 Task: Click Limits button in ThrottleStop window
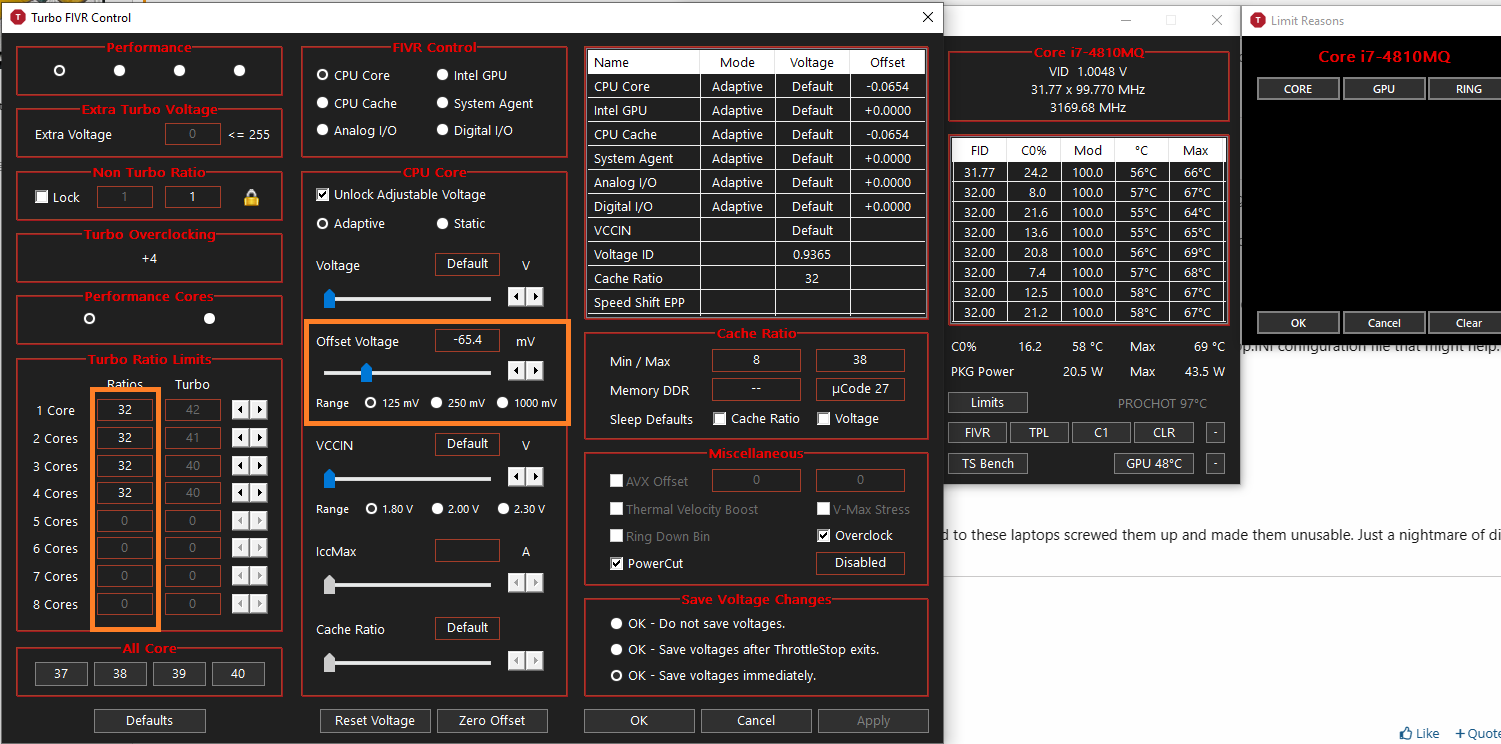click(988, 402)
